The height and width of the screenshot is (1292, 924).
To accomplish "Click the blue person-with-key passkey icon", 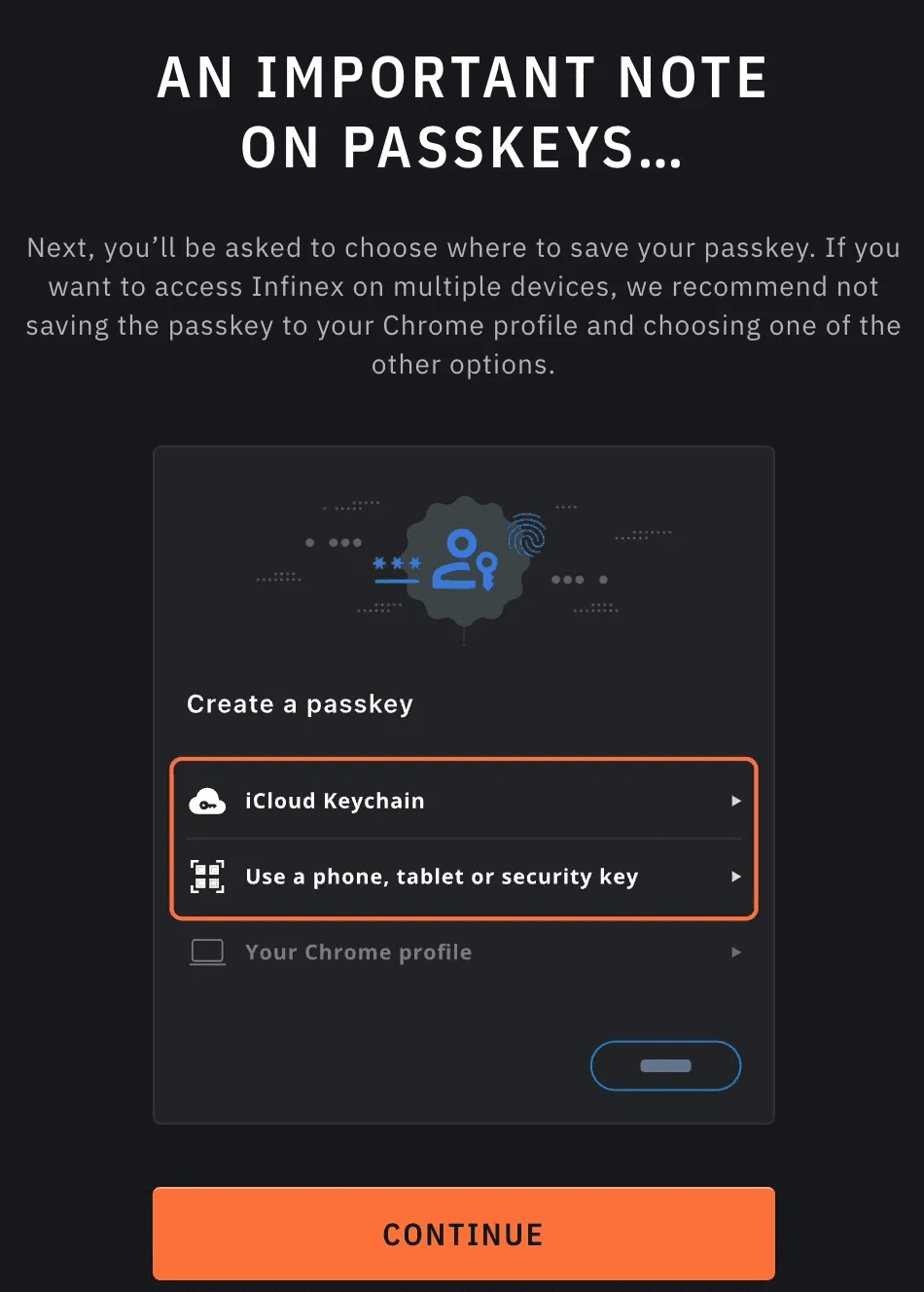I will click(x=465, y=559).
